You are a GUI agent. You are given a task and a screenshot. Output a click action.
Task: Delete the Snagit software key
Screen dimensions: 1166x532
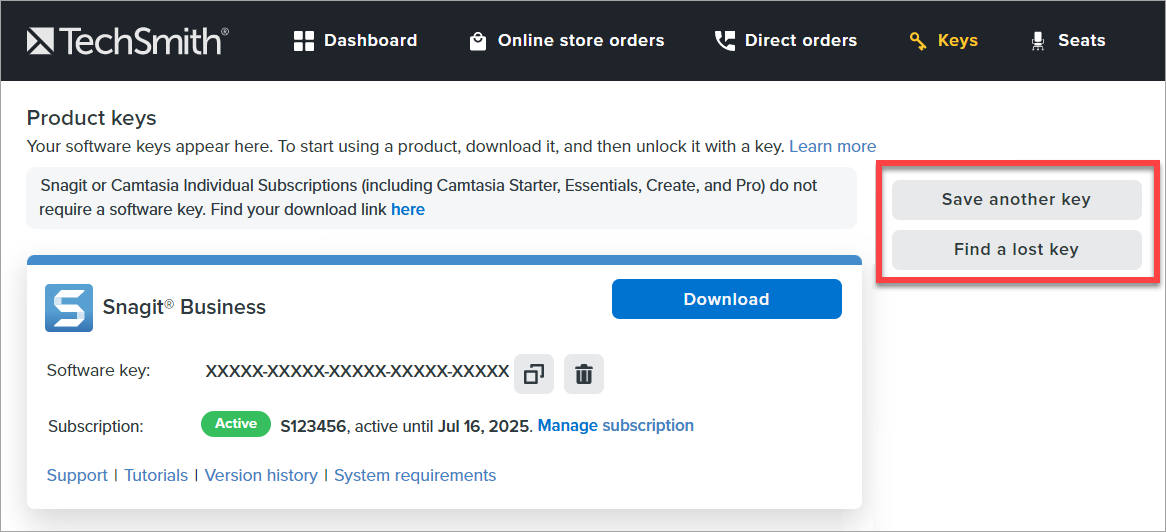point(584,374)
